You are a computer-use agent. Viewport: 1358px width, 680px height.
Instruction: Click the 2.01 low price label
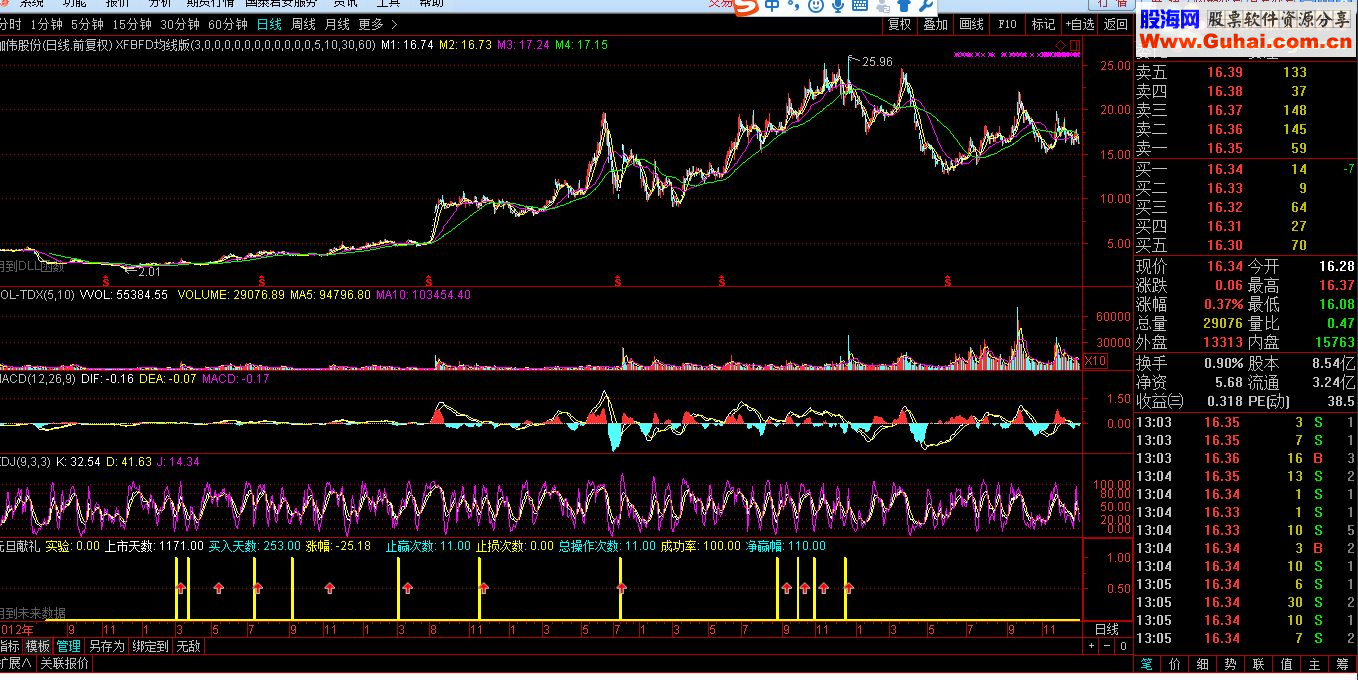[x=148, y=272]
